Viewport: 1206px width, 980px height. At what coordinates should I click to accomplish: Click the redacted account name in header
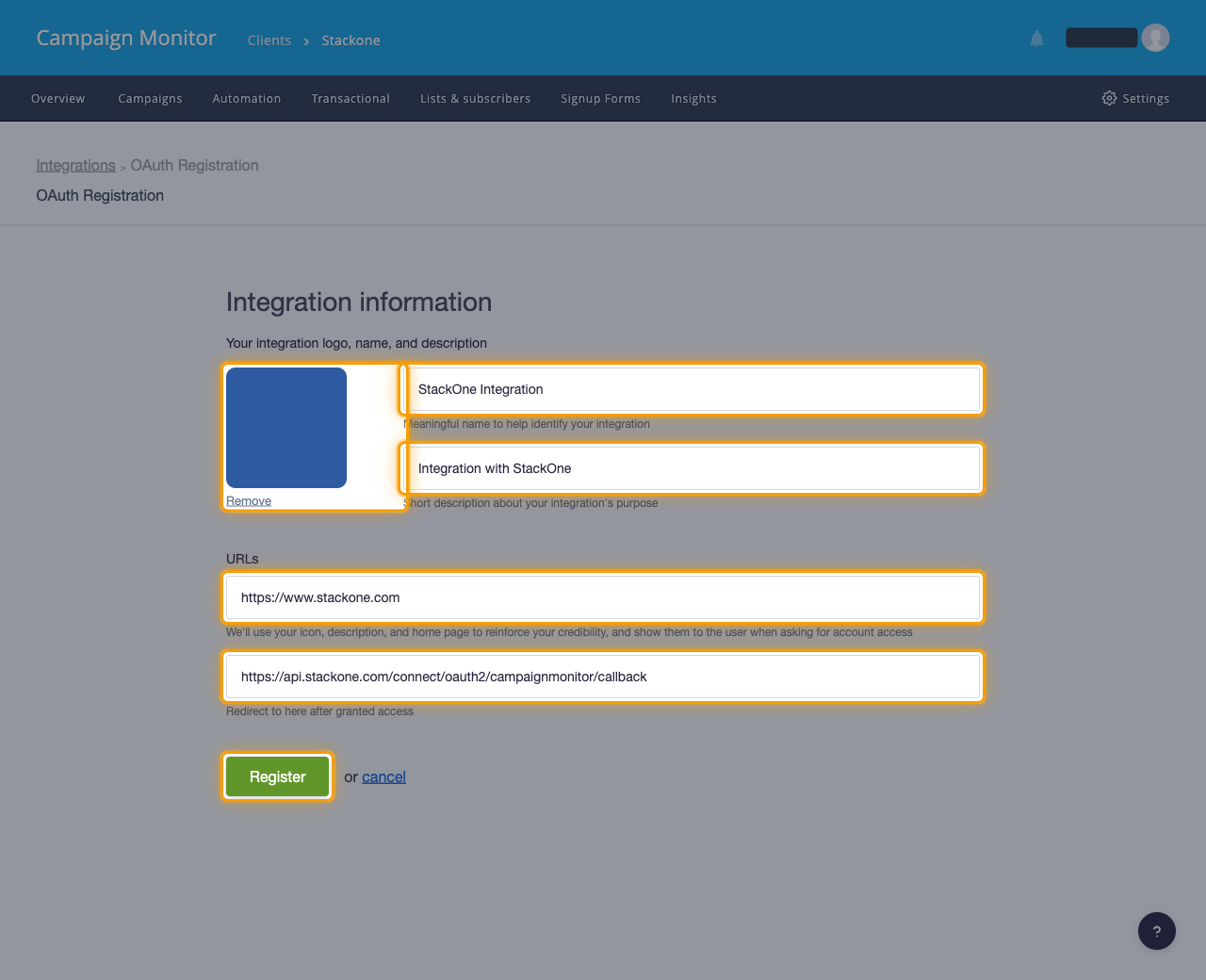[x=1101, y=38]
